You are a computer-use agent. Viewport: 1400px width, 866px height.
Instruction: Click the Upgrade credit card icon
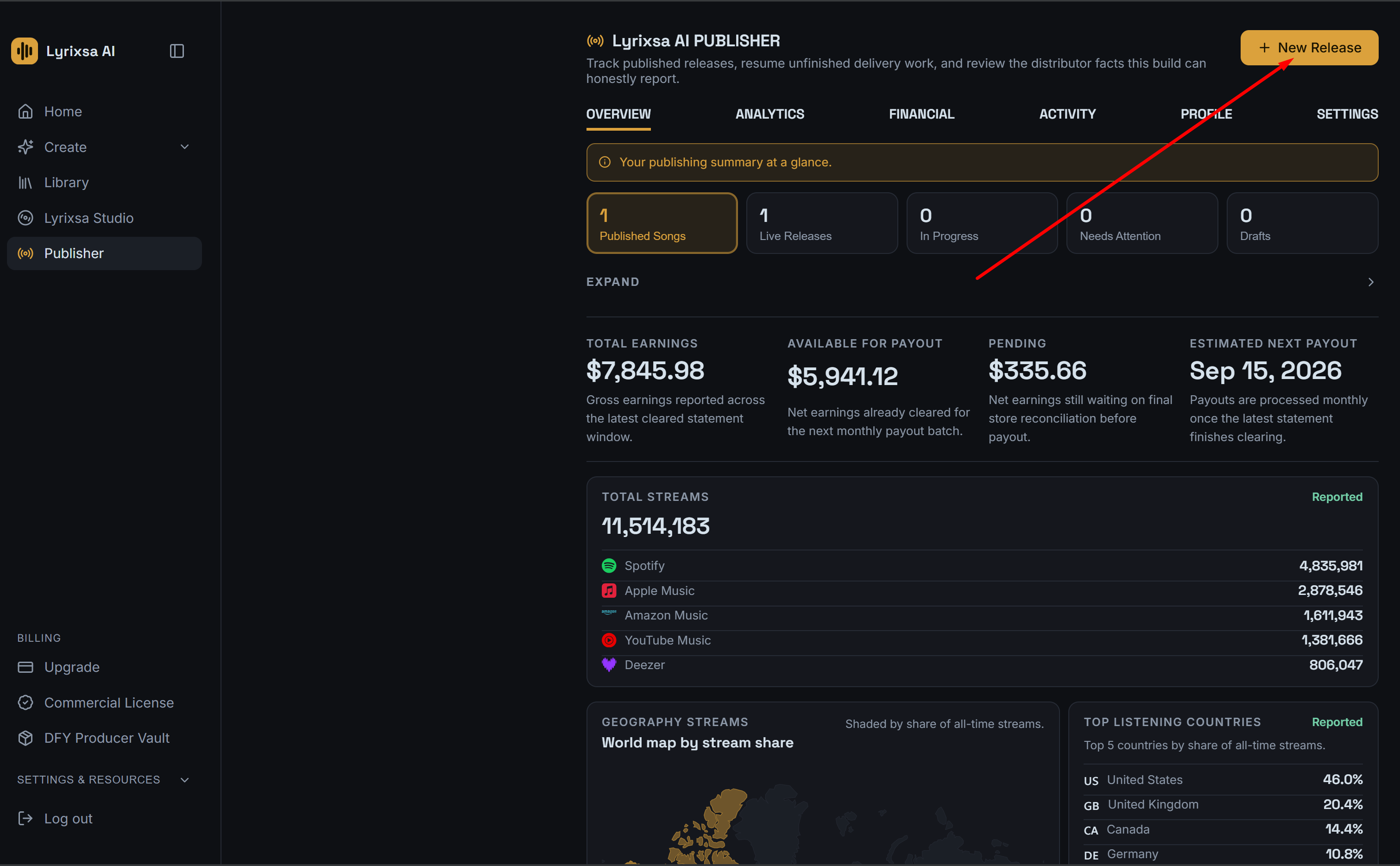(25, 667)
